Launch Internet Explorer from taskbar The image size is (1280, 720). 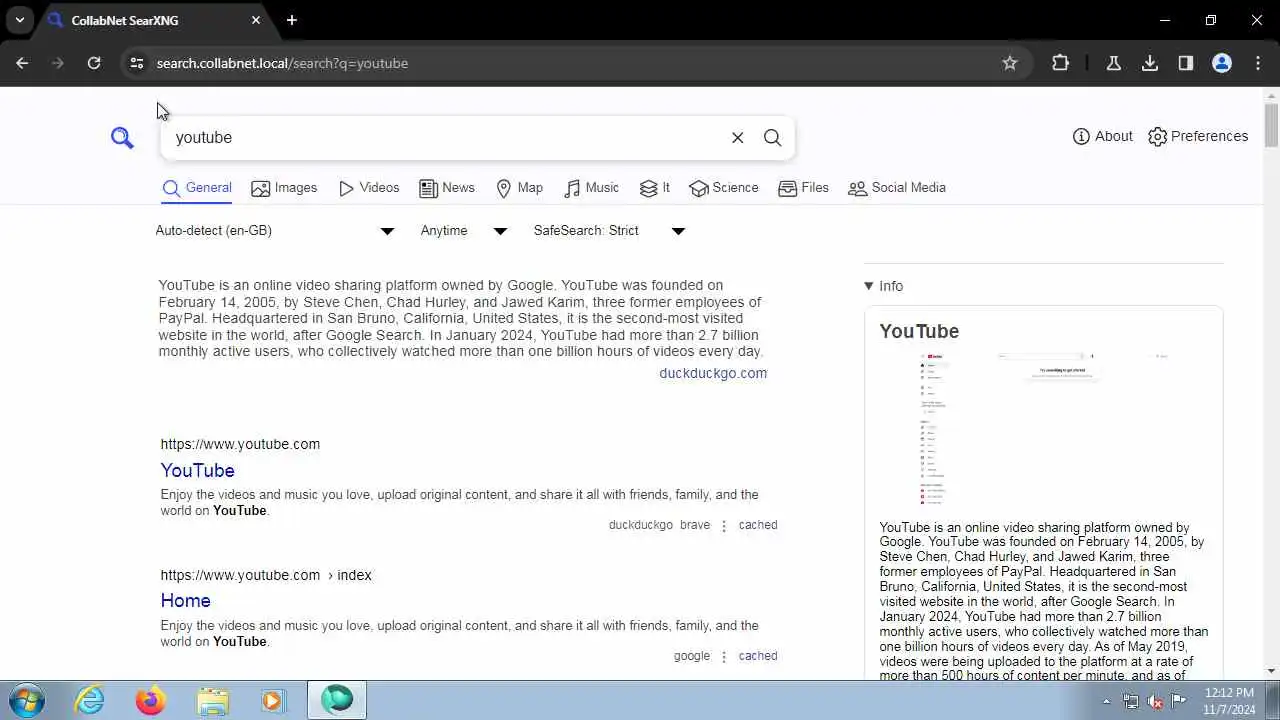[x=90, y=700]
